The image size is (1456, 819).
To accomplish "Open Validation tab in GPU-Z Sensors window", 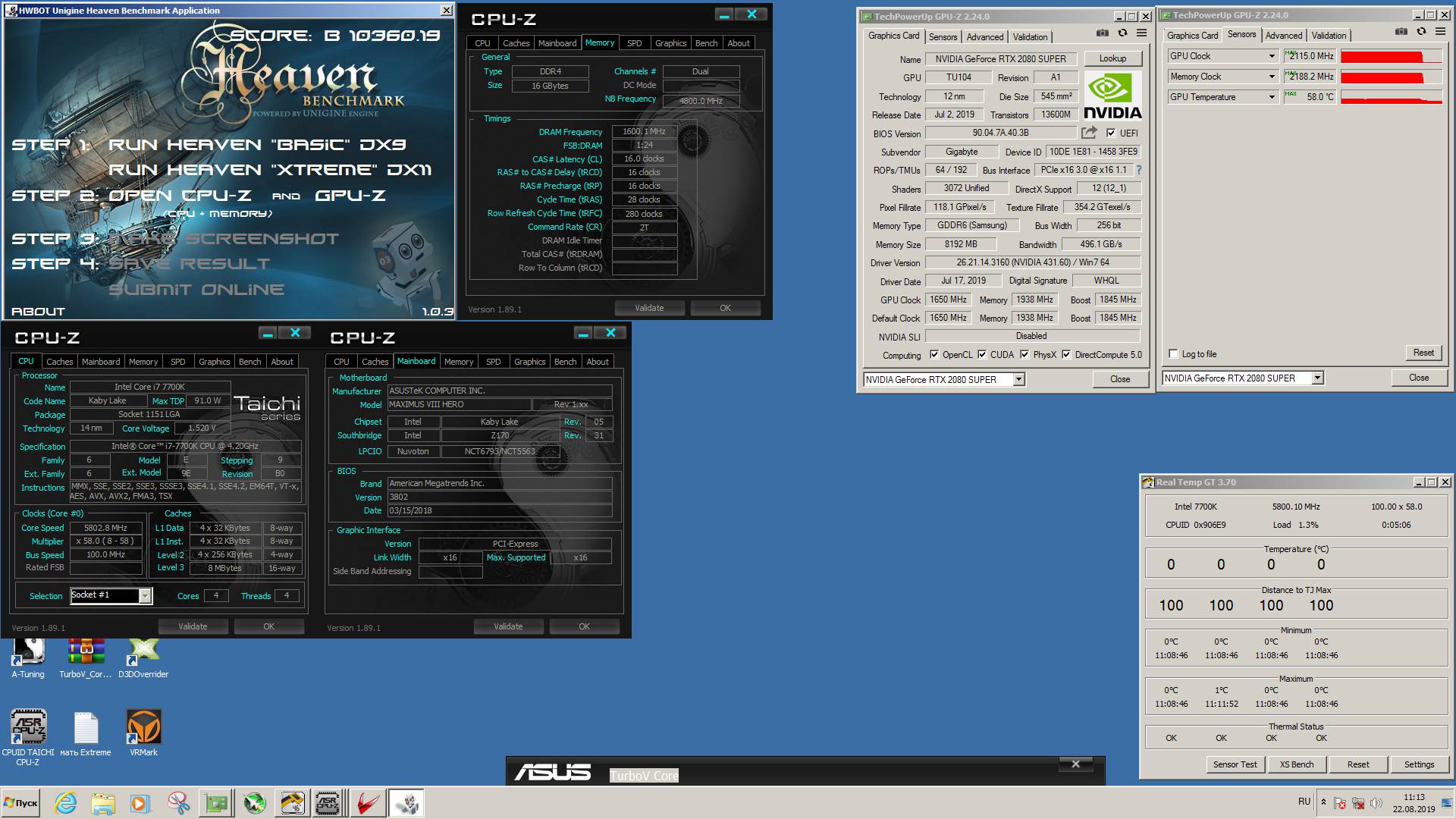I will pyautogui.click(x=1329, y=35).
